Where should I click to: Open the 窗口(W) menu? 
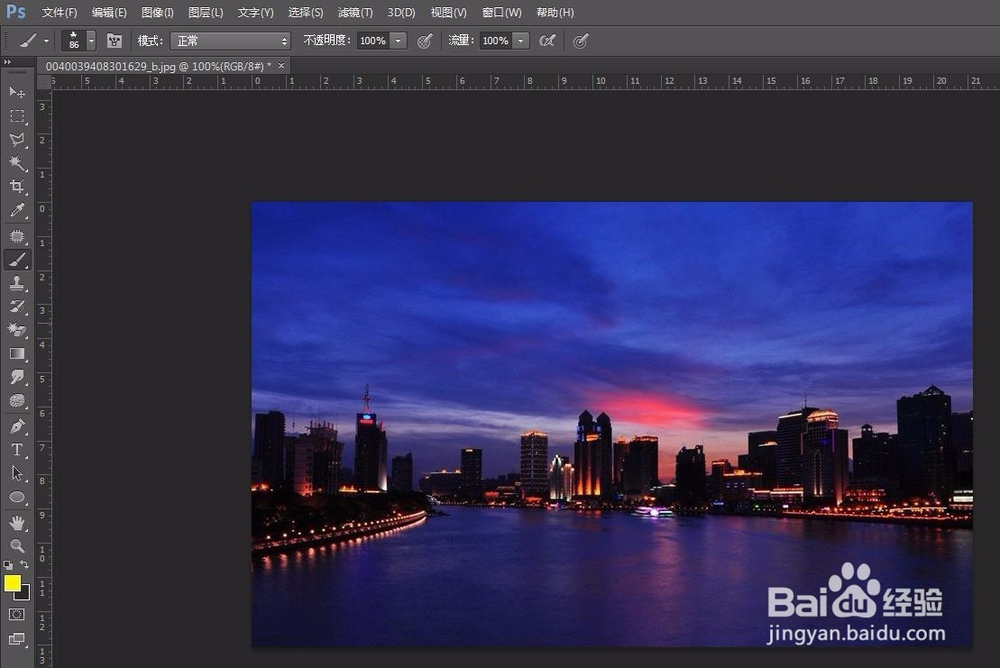point(502,12)
